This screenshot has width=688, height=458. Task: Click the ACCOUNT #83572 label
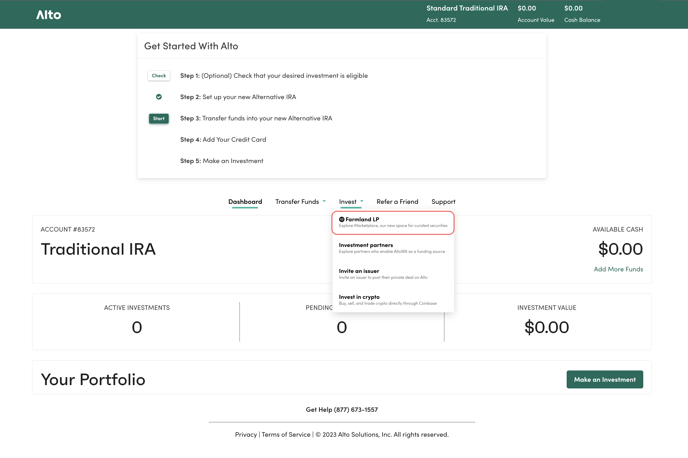coord(68,229)
